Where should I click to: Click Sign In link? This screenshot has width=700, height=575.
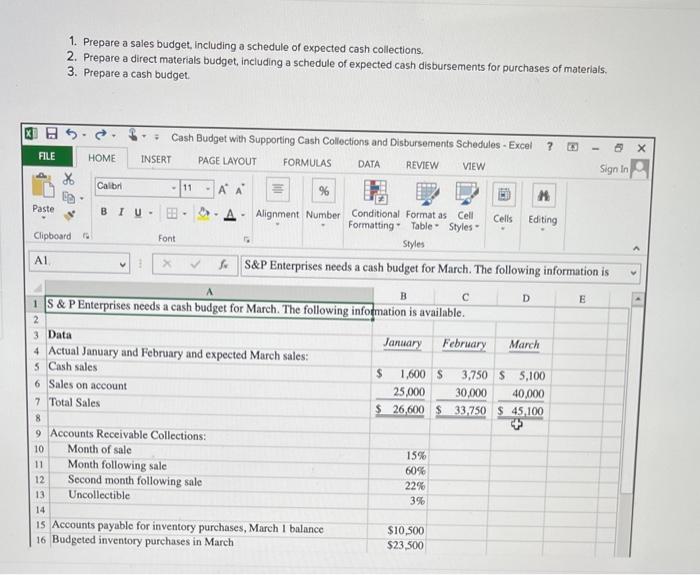click(x=613, y=169)
